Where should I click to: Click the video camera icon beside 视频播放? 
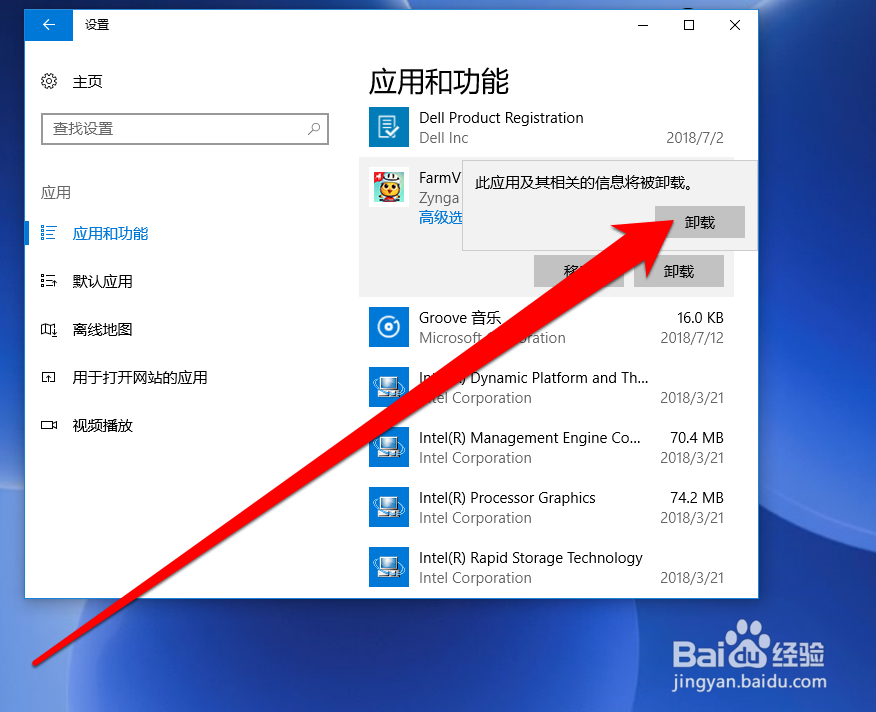point(49,425)
